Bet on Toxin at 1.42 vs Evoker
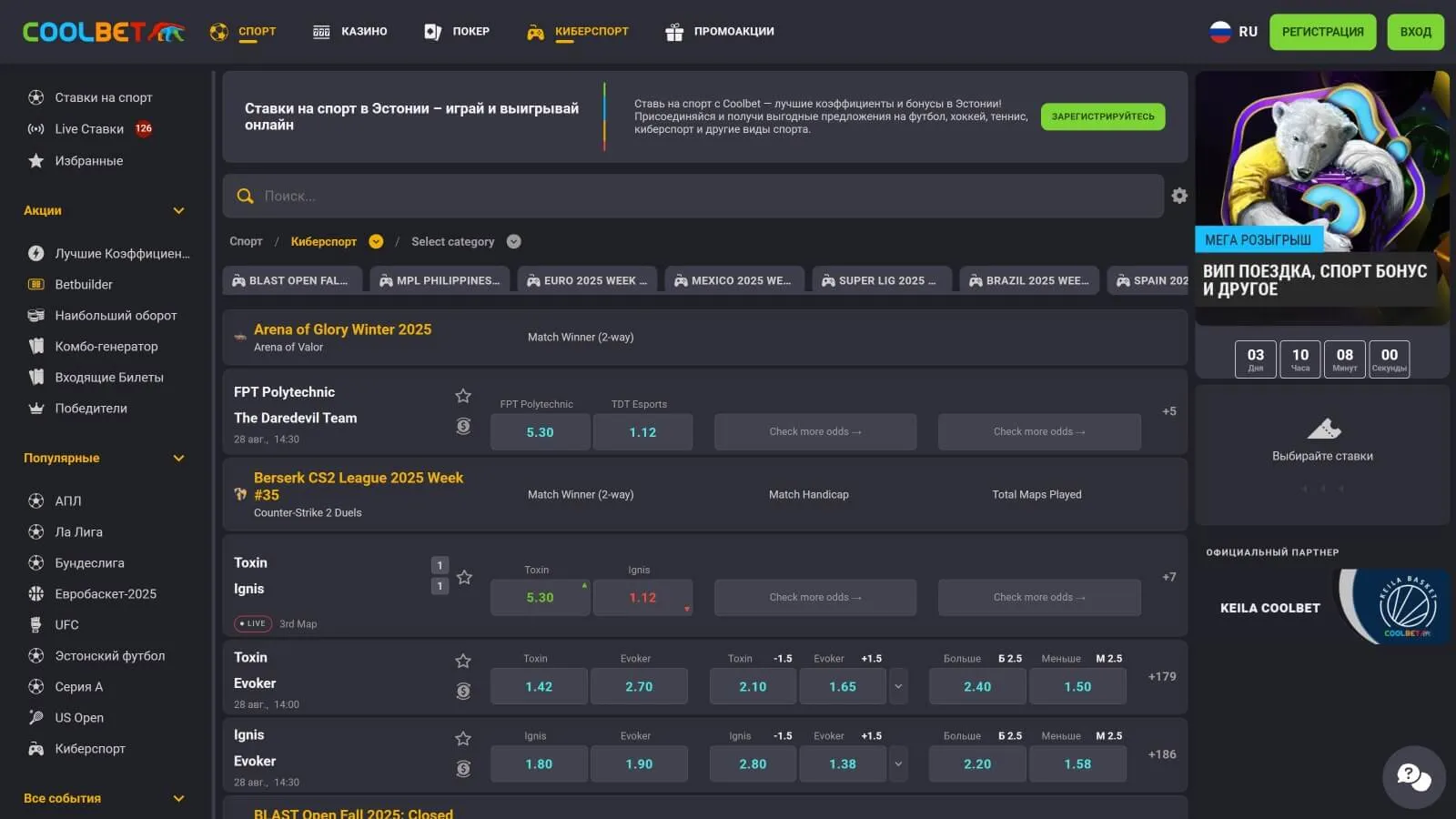The image size is (1456, 819). 539,687
